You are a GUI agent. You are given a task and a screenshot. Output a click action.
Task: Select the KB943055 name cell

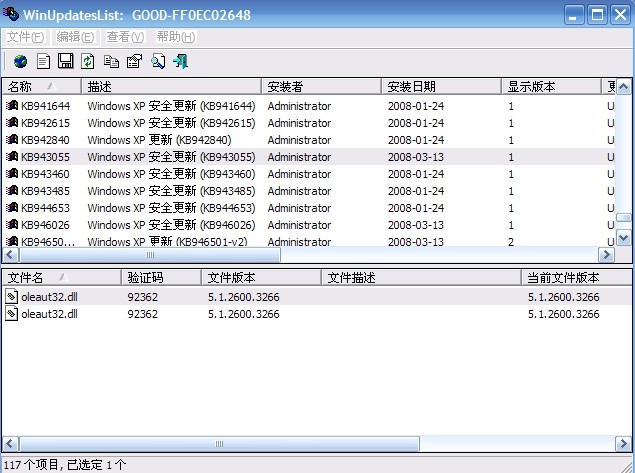pos(45,157)
